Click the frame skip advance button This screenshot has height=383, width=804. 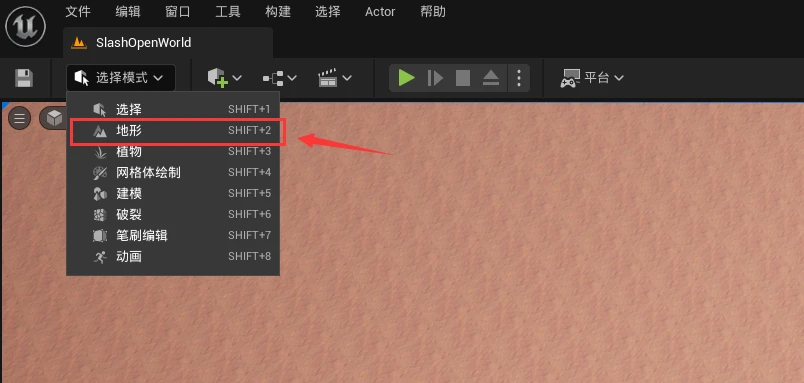tap(435, 78)
